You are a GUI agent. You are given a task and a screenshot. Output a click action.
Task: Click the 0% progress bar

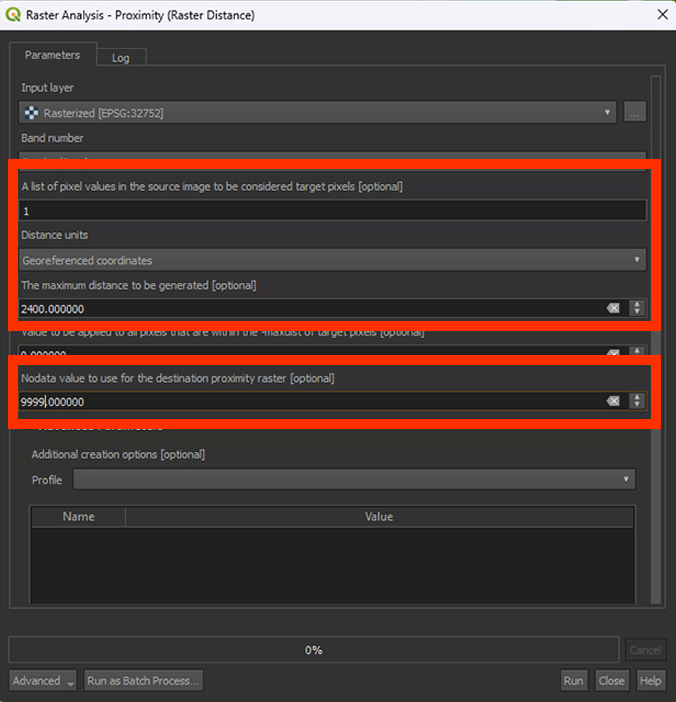click(314, 650)
